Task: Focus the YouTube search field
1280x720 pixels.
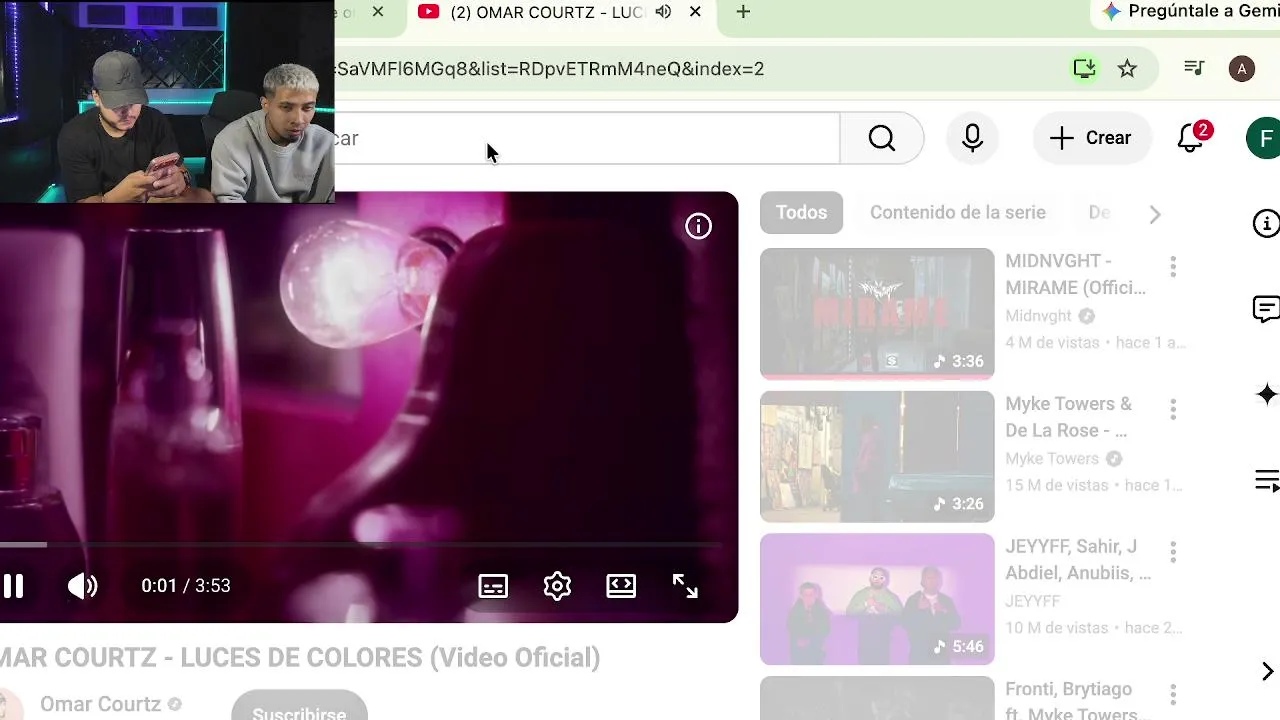Action: pyautogui.click(x=587, y=138)
